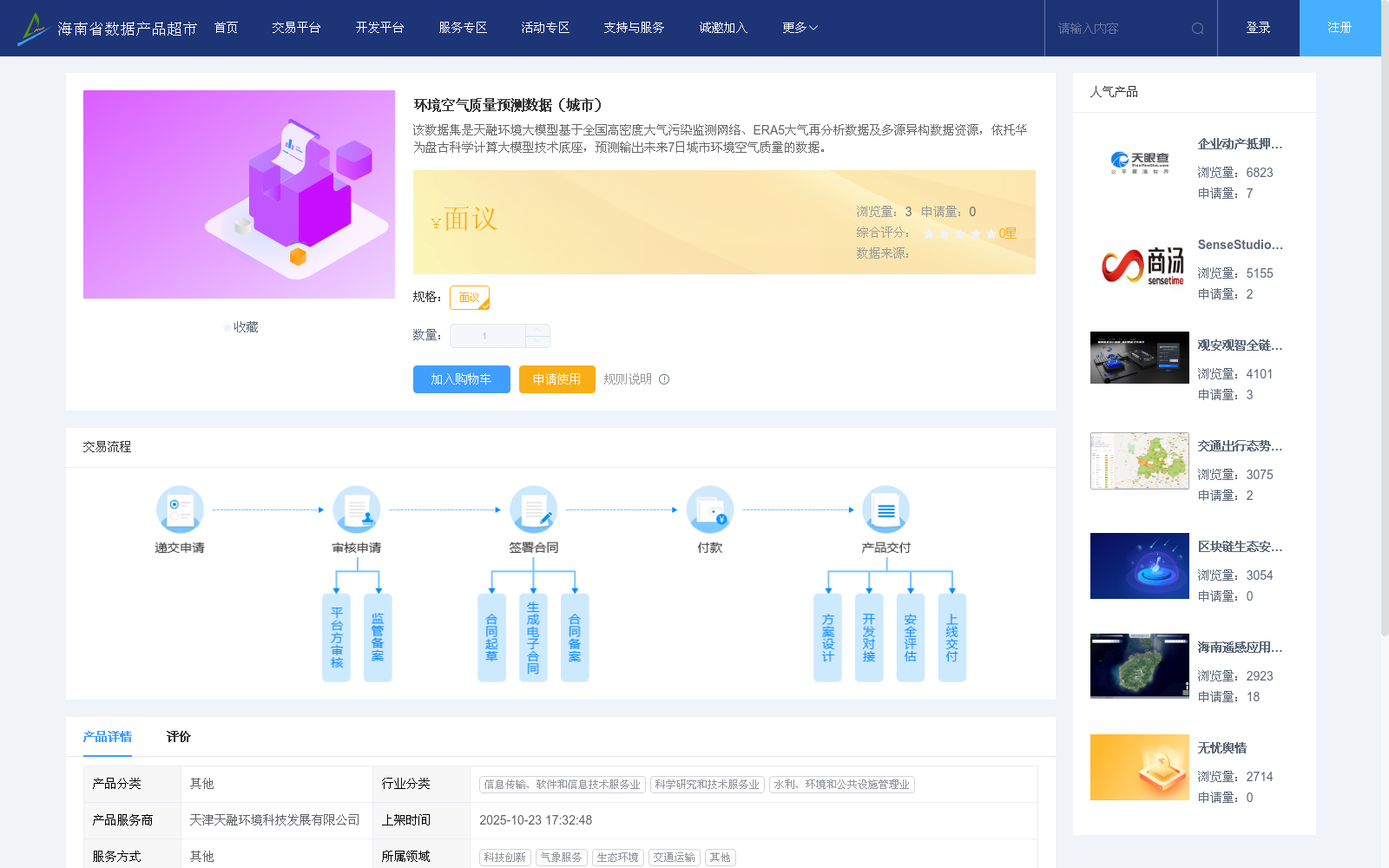This screenshot has height=868, width=1389.
Task: Open the 区块链生态安 product thumbnail
Action: click(x=1140, y=566)
